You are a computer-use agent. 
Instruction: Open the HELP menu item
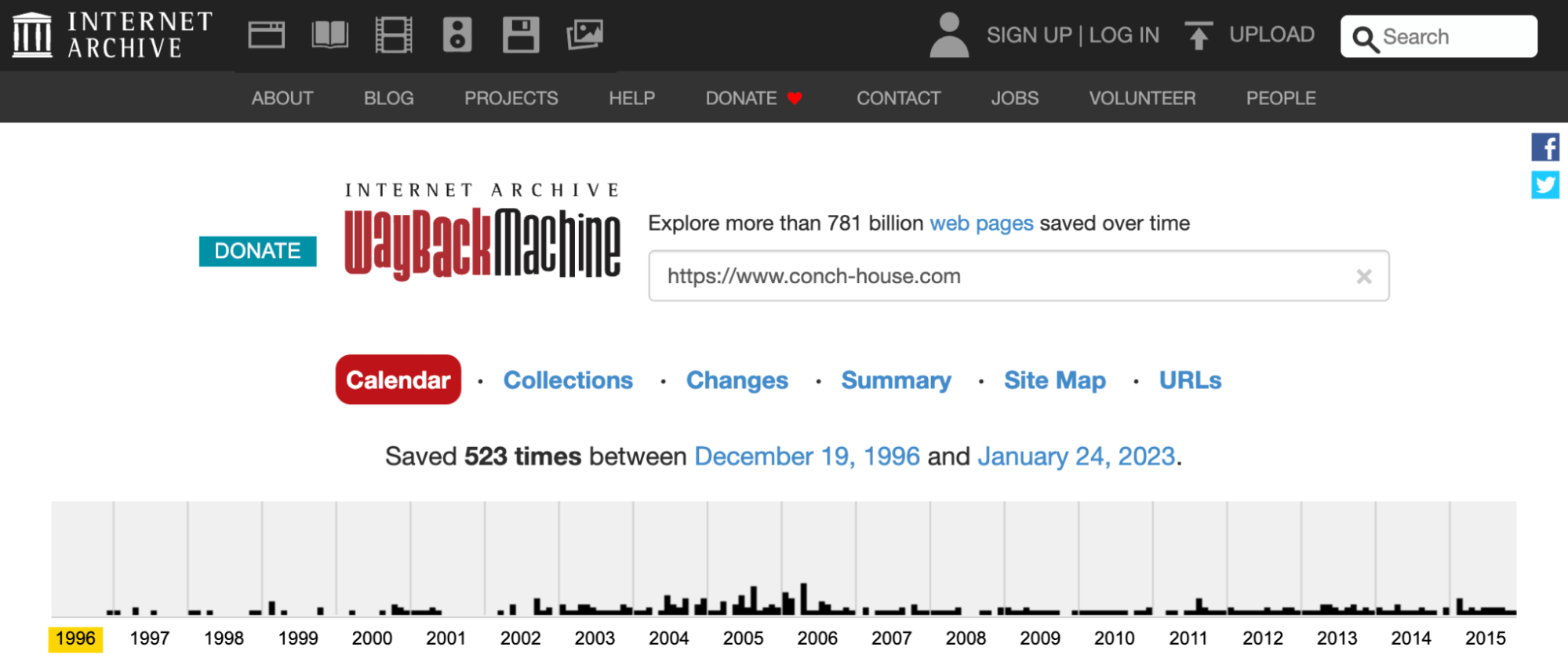(x=632, y=98)
